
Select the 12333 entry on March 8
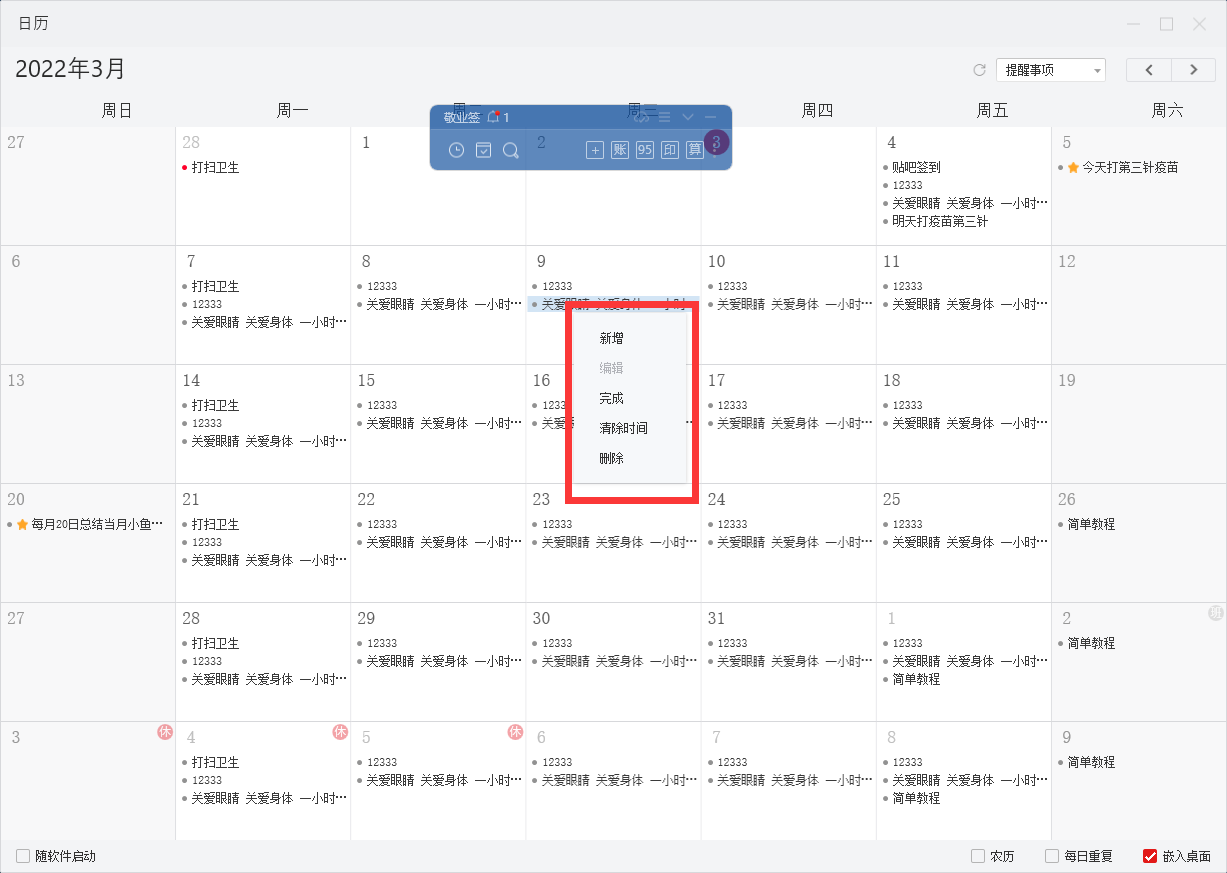(381, 287)
